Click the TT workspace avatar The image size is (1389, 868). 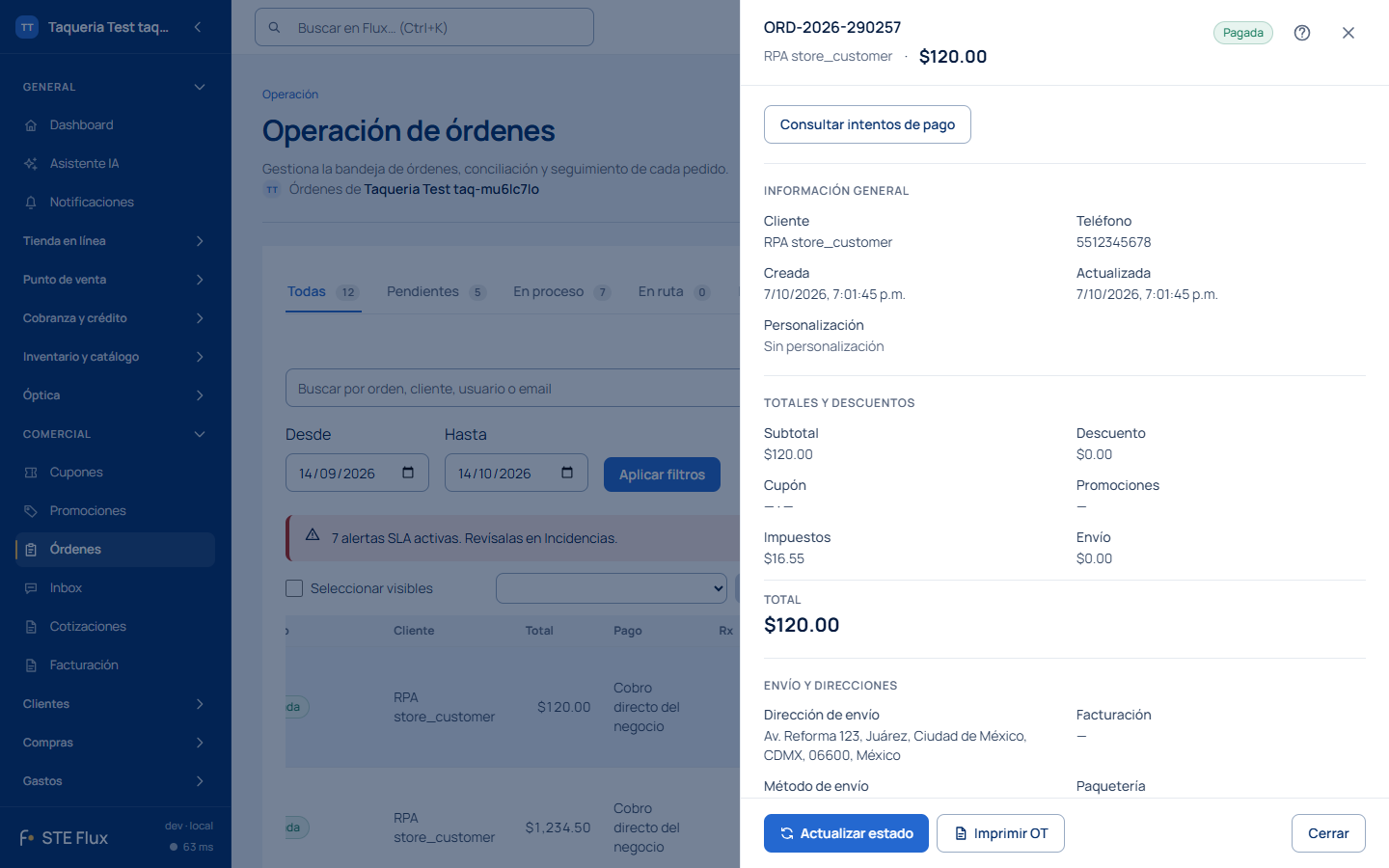(x=27, y=27)
